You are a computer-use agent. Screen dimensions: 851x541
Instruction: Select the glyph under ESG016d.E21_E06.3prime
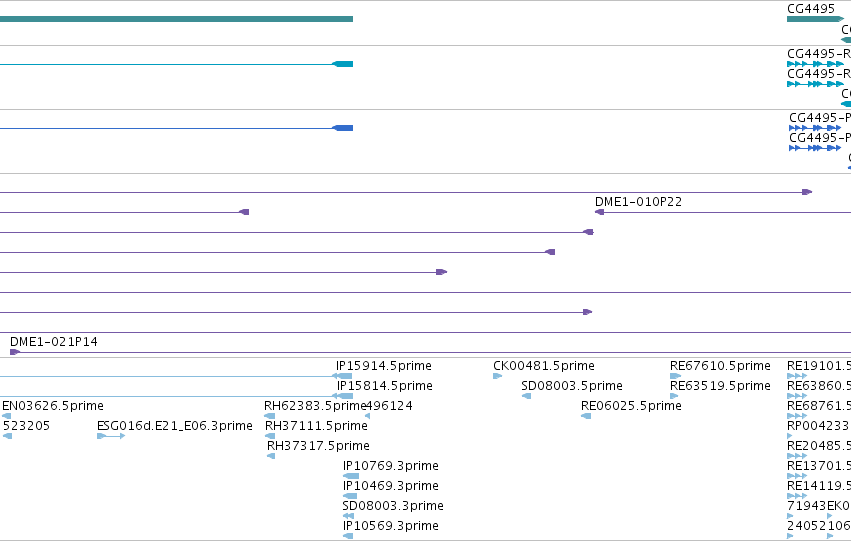tap(111, 436)
